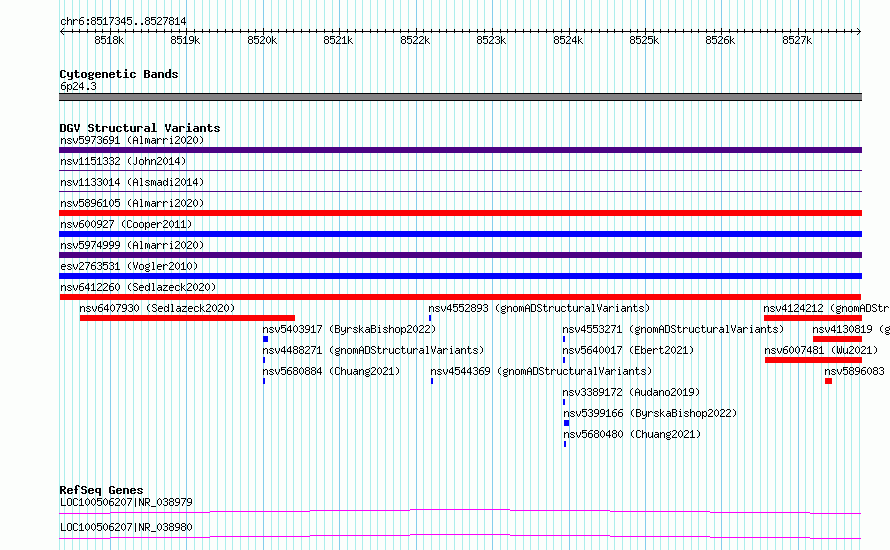Click the nsv5399166 (ByrskaBishop2022) label
This screenshot has height=550, width=890.
click(650, 413)
